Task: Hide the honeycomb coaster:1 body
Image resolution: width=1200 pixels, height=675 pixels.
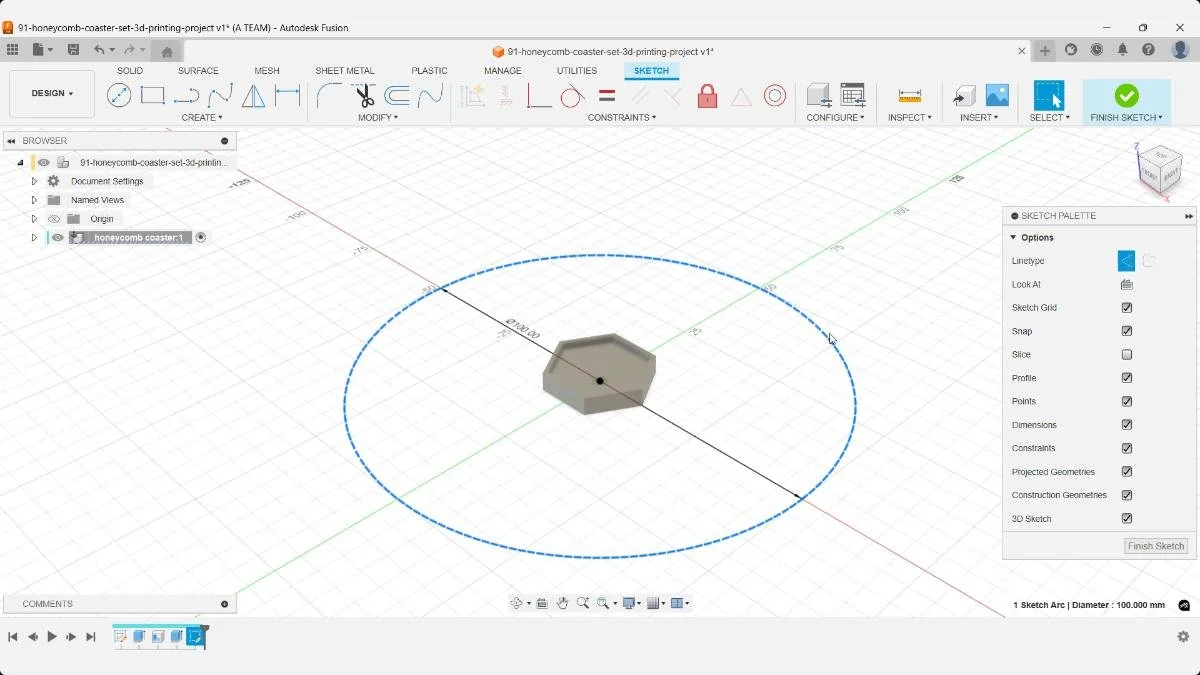Action: click(57, 237)
